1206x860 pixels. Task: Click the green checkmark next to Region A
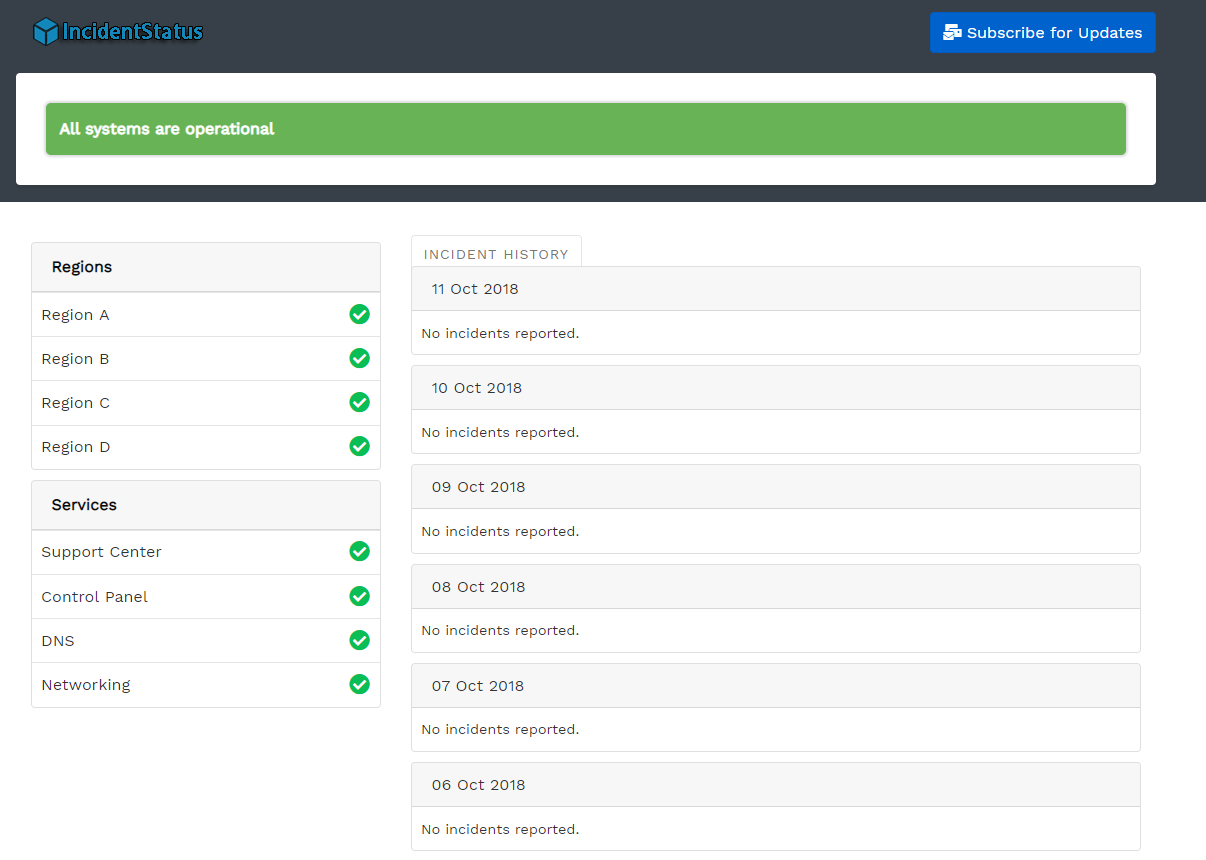[x=359, y=314]
